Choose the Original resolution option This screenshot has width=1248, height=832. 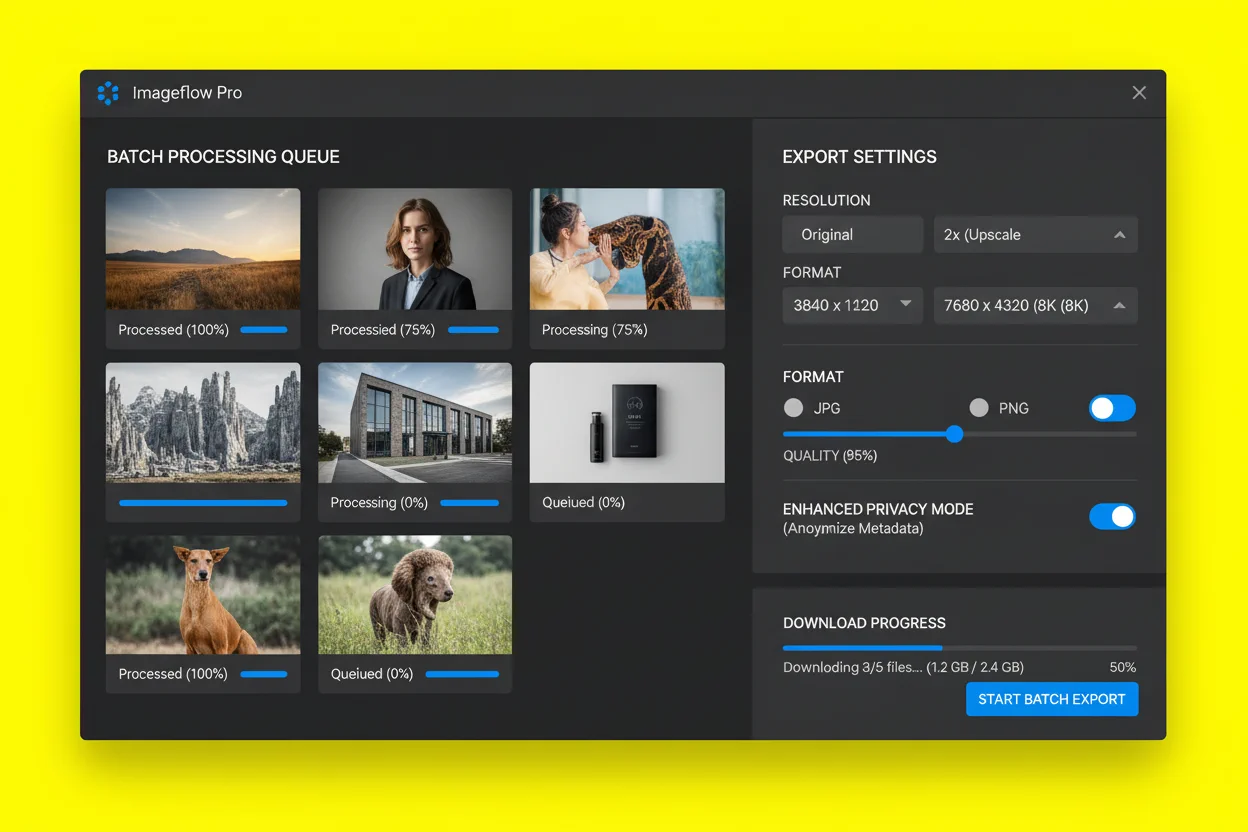[x=852, y=235]
